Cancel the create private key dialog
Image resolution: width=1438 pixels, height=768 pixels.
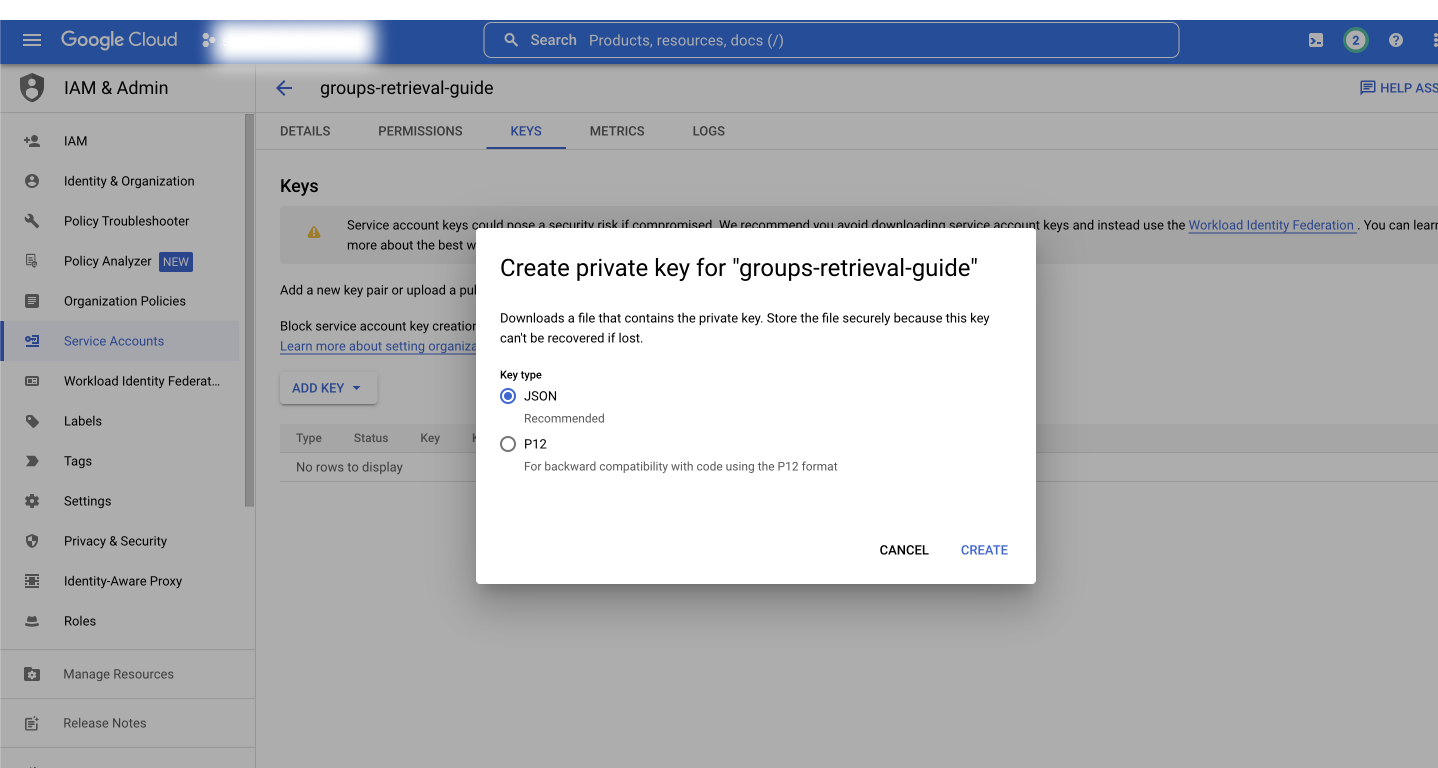pos(904,550)
